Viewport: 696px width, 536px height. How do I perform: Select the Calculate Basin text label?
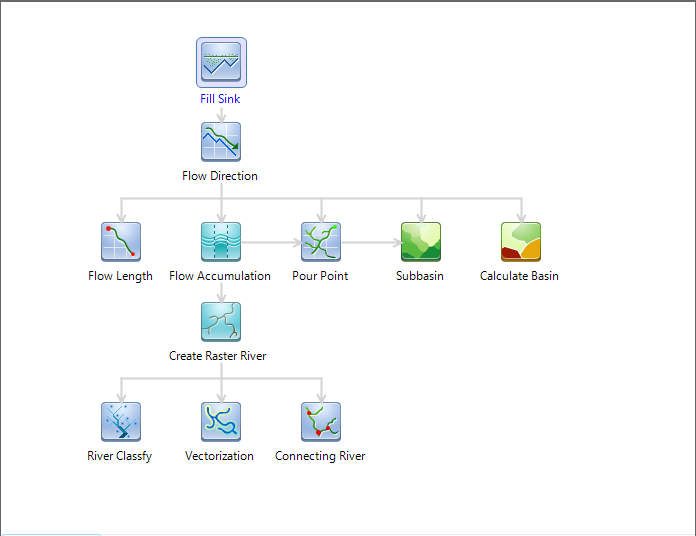[519, 276]
